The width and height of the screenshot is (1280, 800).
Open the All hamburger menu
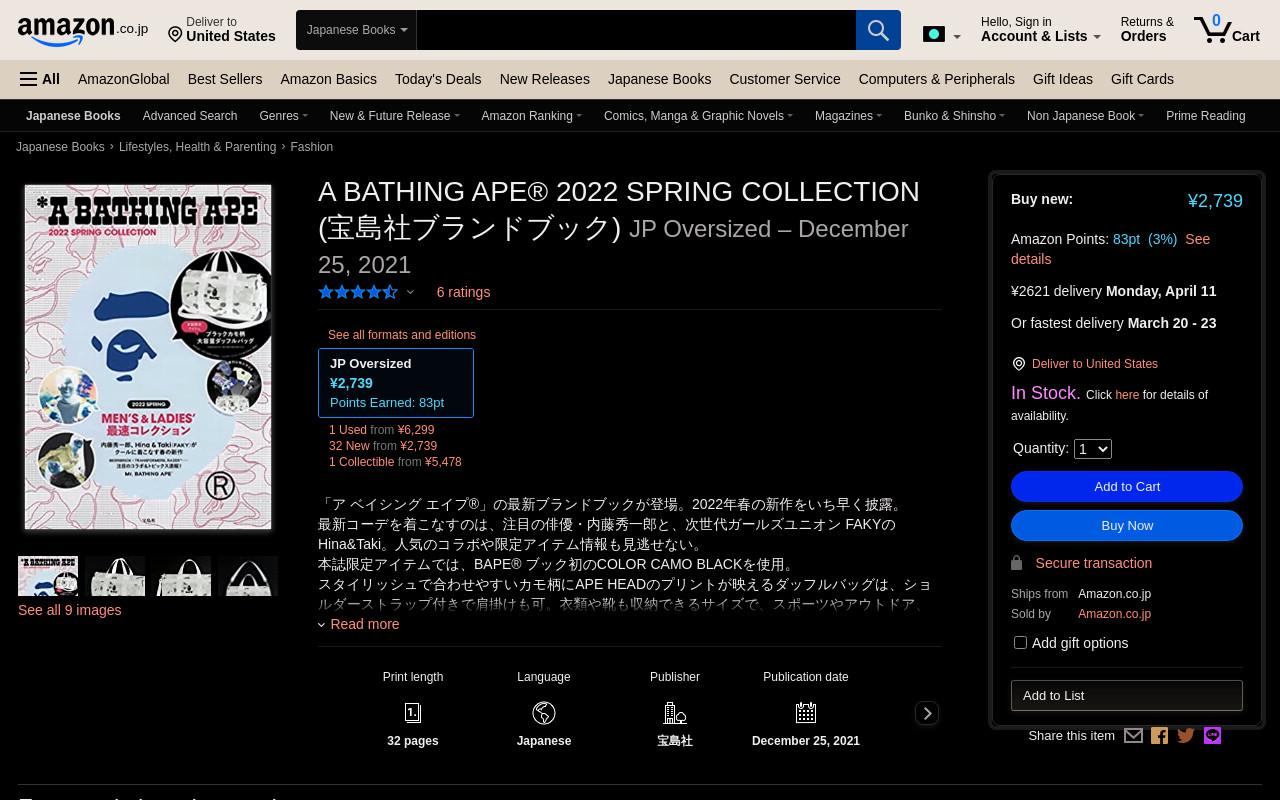coord(40,79)
